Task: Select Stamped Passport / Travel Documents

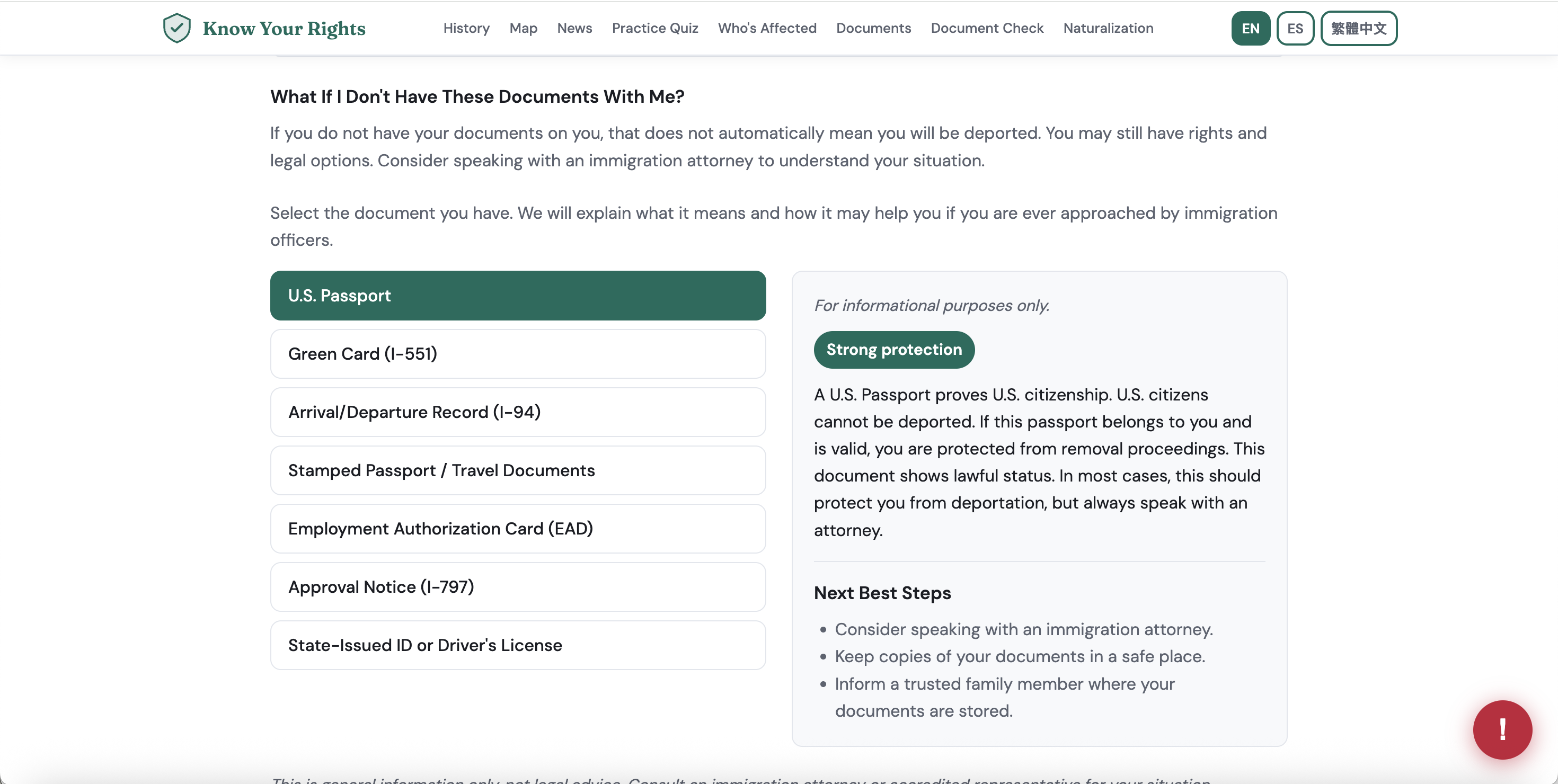Action: pyautogui.click(x=518, y=470)
